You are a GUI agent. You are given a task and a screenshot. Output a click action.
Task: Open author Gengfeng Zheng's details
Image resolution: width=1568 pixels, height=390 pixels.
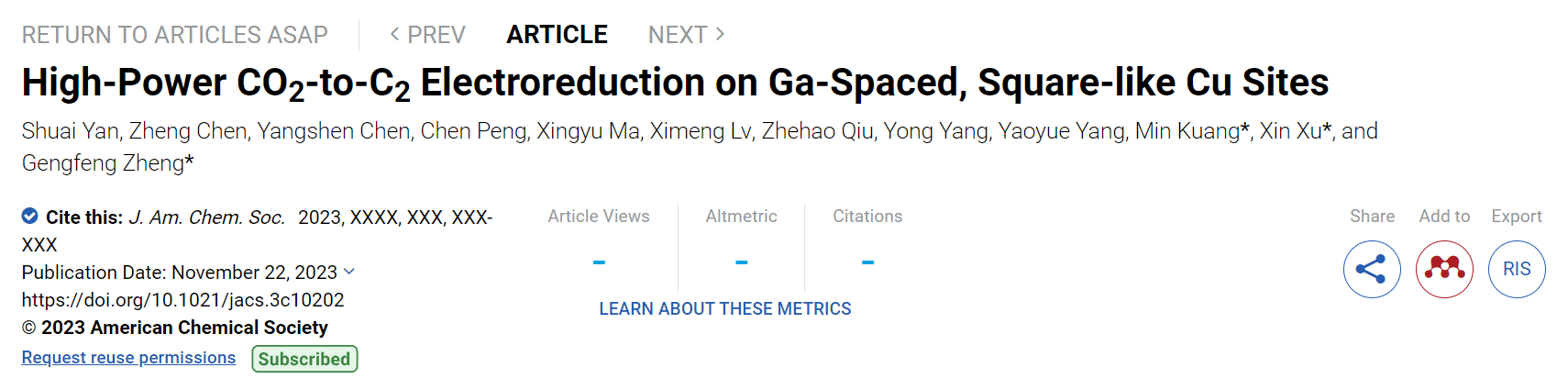click(103, 163)
